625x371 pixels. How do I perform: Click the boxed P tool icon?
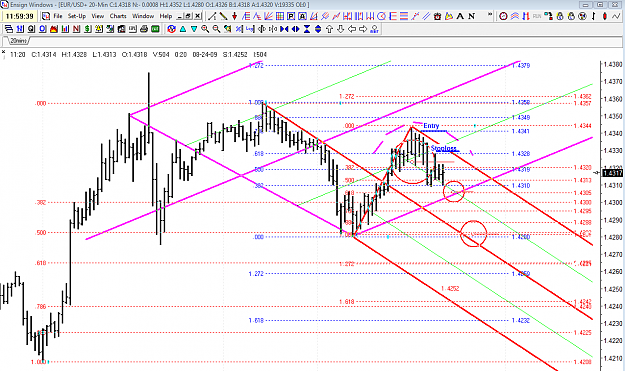291,16
